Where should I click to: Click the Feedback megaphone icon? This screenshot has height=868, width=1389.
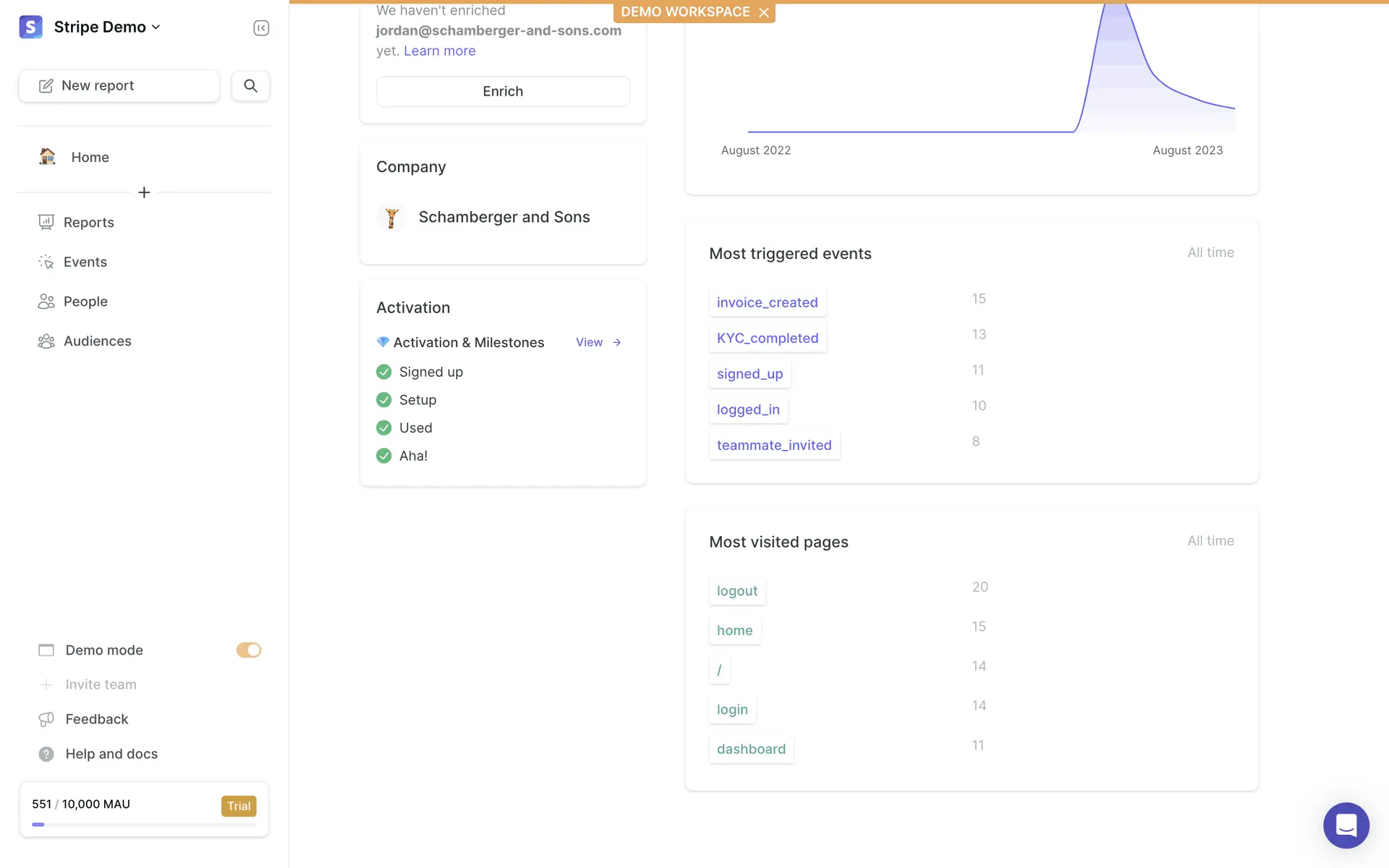click(46, 719)
